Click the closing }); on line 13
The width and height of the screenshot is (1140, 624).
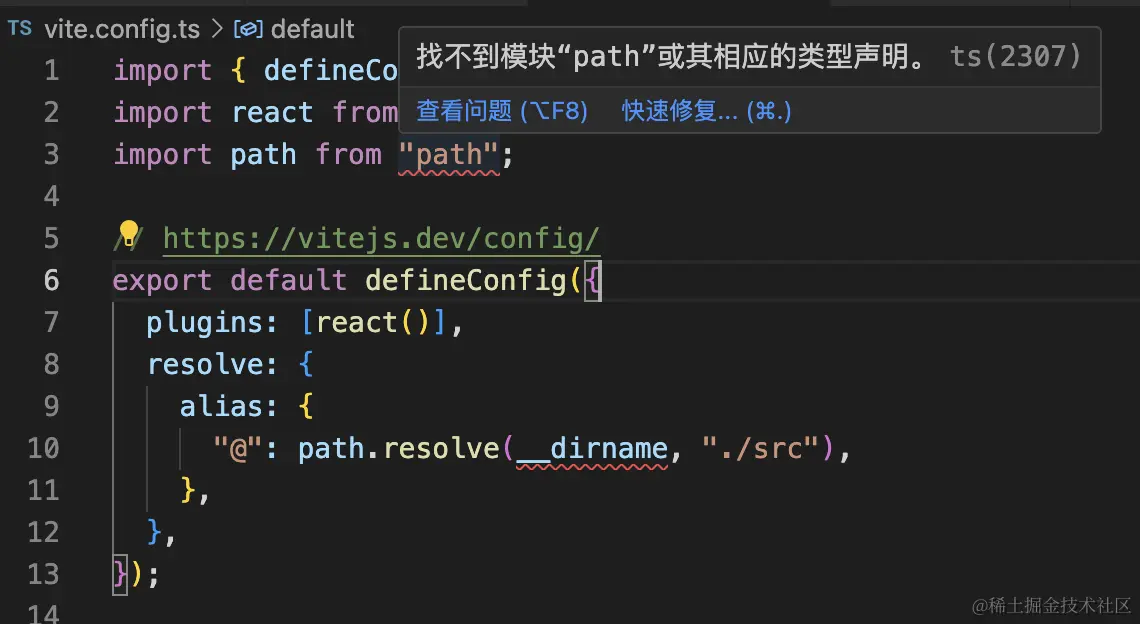(136, 575)
